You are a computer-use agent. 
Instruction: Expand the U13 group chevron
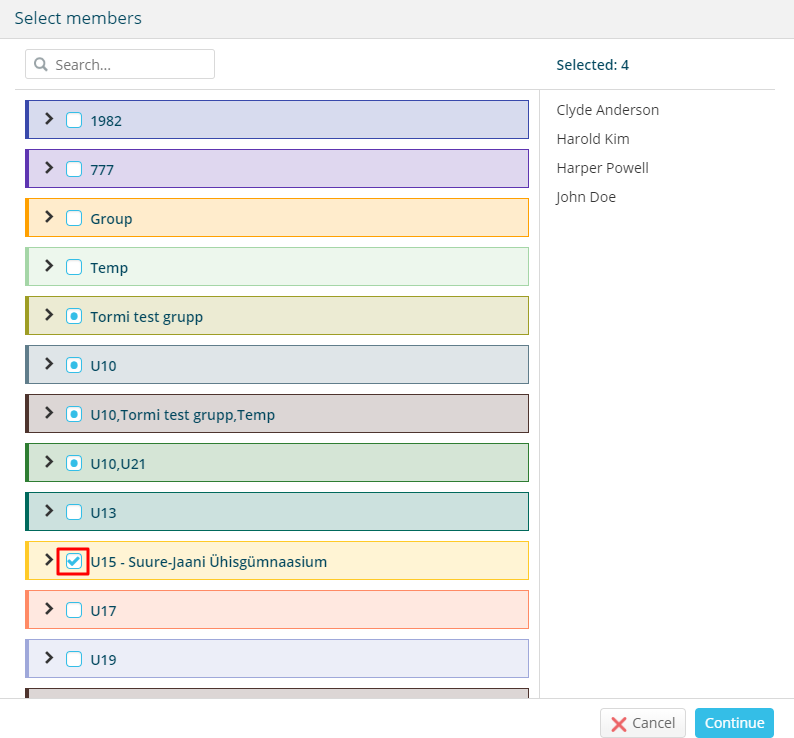point(49,511)
